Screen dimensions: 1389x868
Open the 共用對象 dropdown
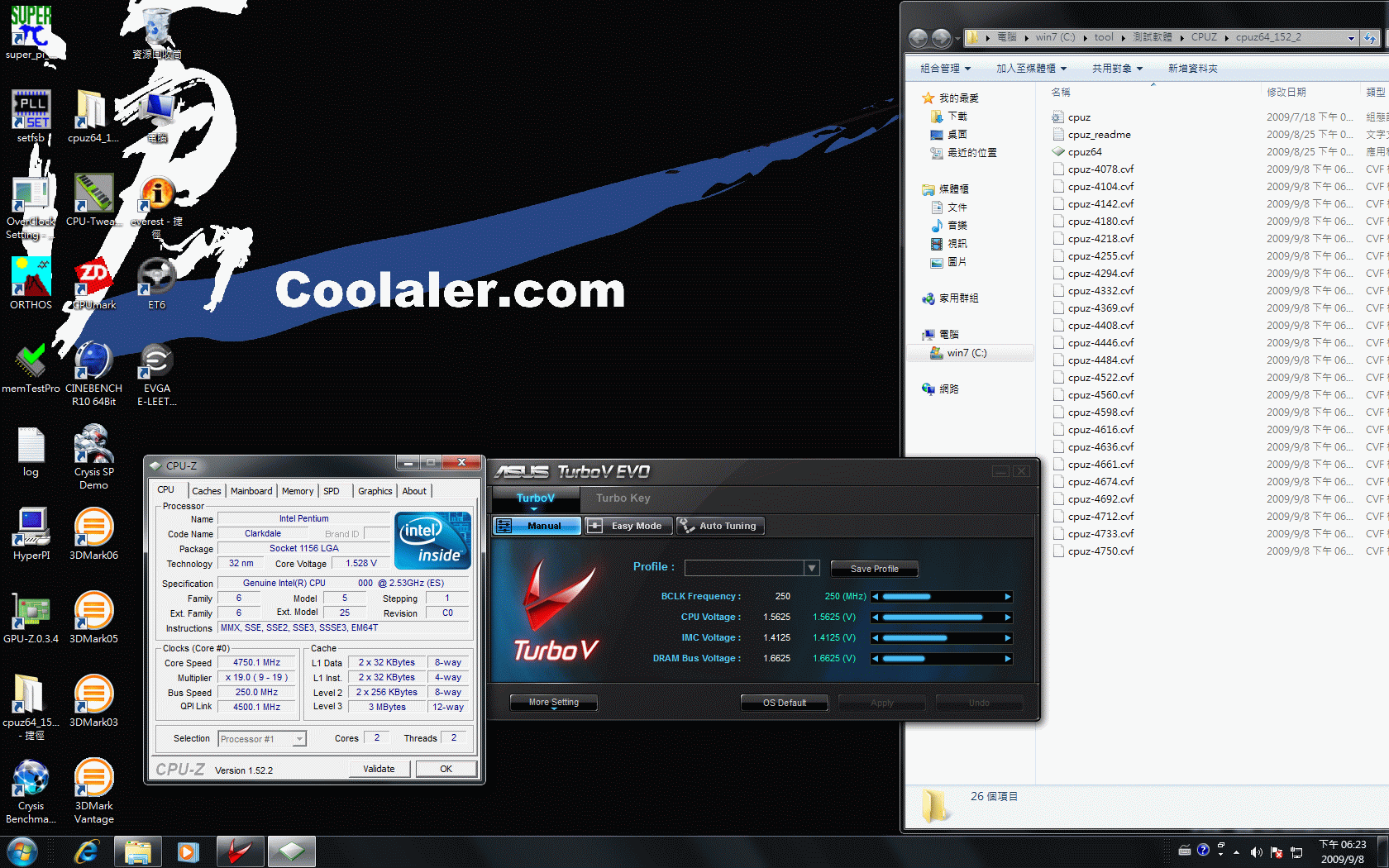tap(1117, 69)
